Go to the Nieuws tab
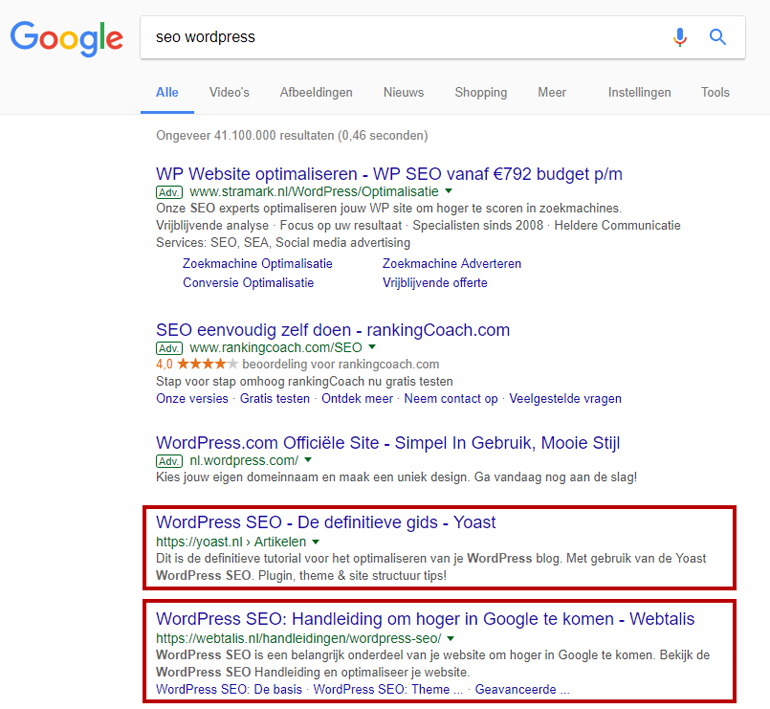770x709 pixels. coord(404,92)
